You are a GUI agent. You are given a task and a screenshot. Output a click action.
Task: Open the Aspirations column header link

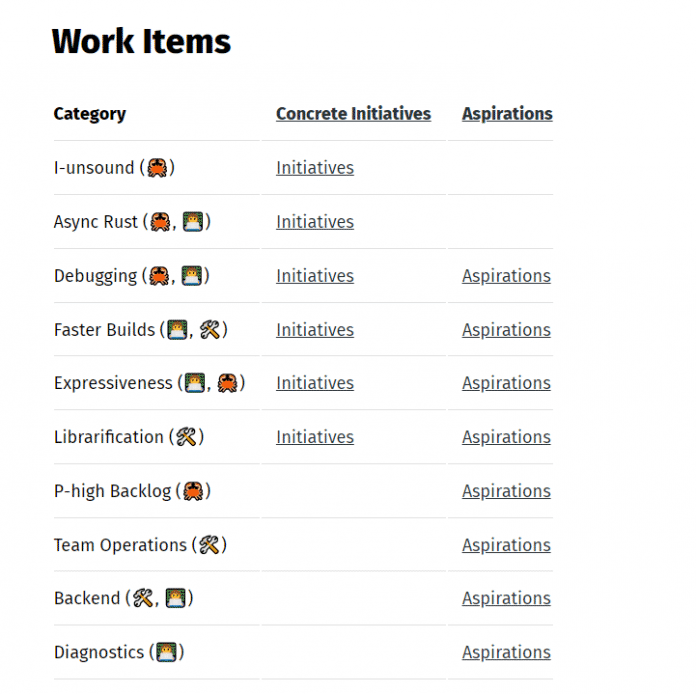(x=507, y=114)
